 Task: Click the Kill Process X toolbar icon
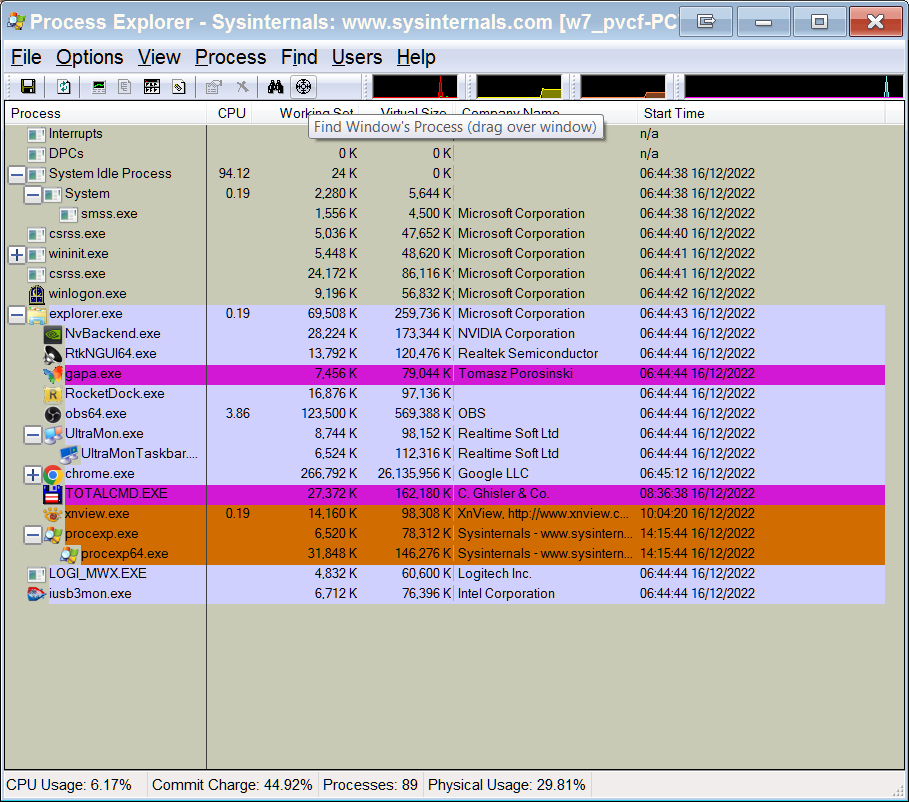pos(242,87)
